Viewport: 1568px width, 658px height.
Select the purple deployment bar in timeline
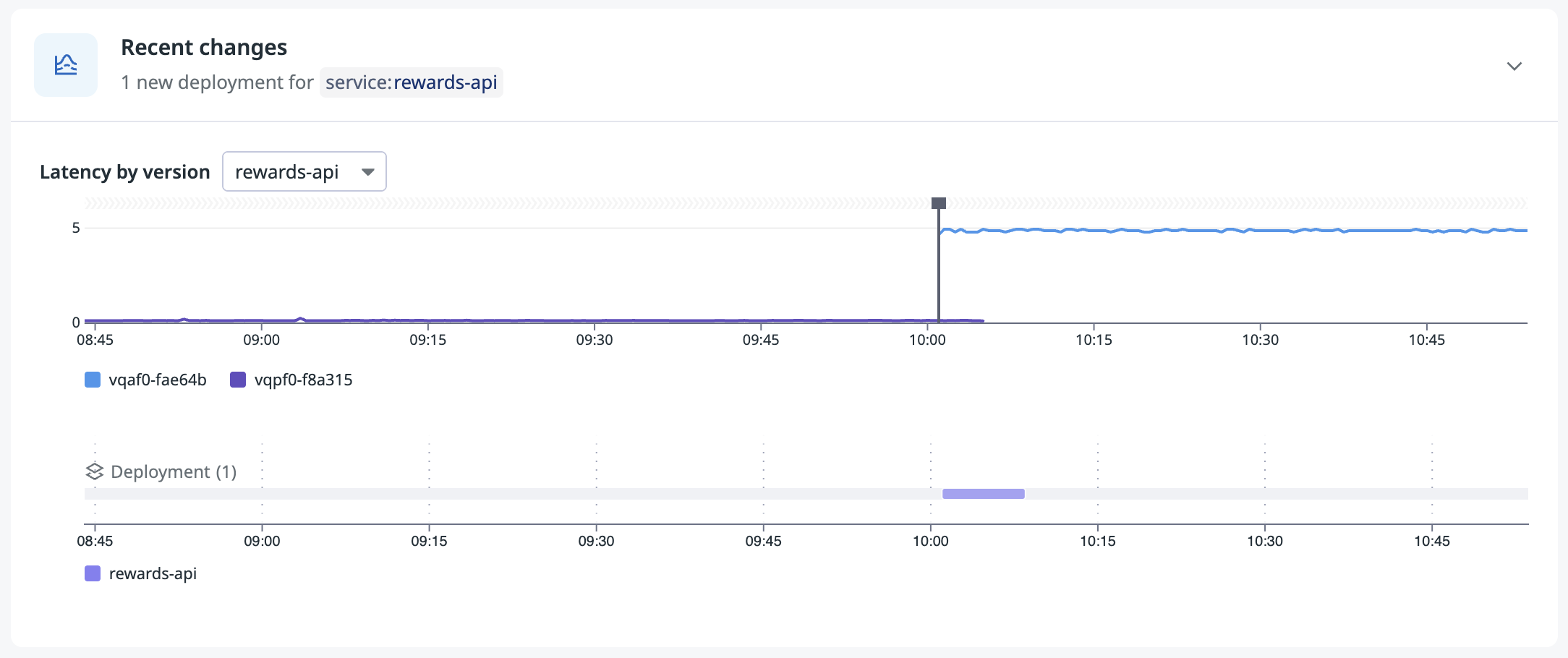(983, 494)
